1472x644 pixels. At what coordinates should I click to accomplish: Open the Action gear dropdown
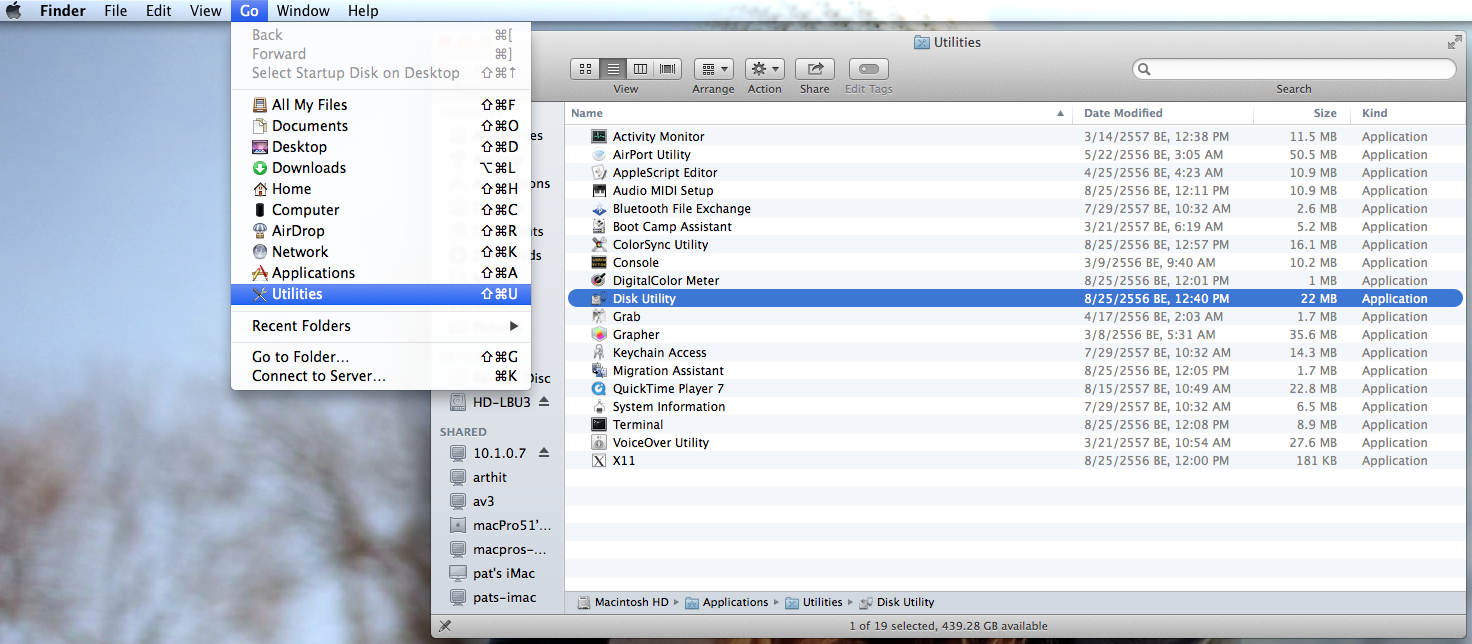point(765,69)
